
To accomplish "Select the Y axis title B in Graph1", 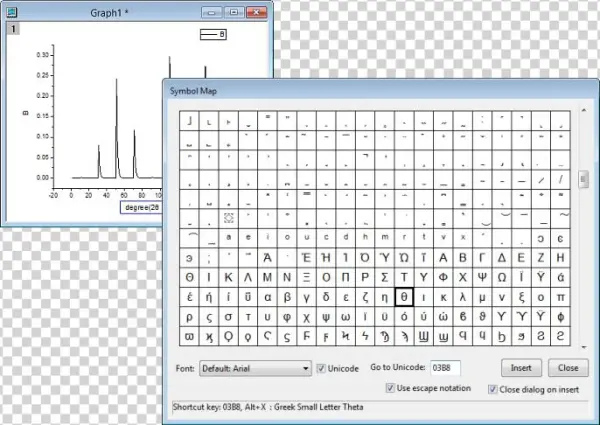I will click(x=26, y=113).
